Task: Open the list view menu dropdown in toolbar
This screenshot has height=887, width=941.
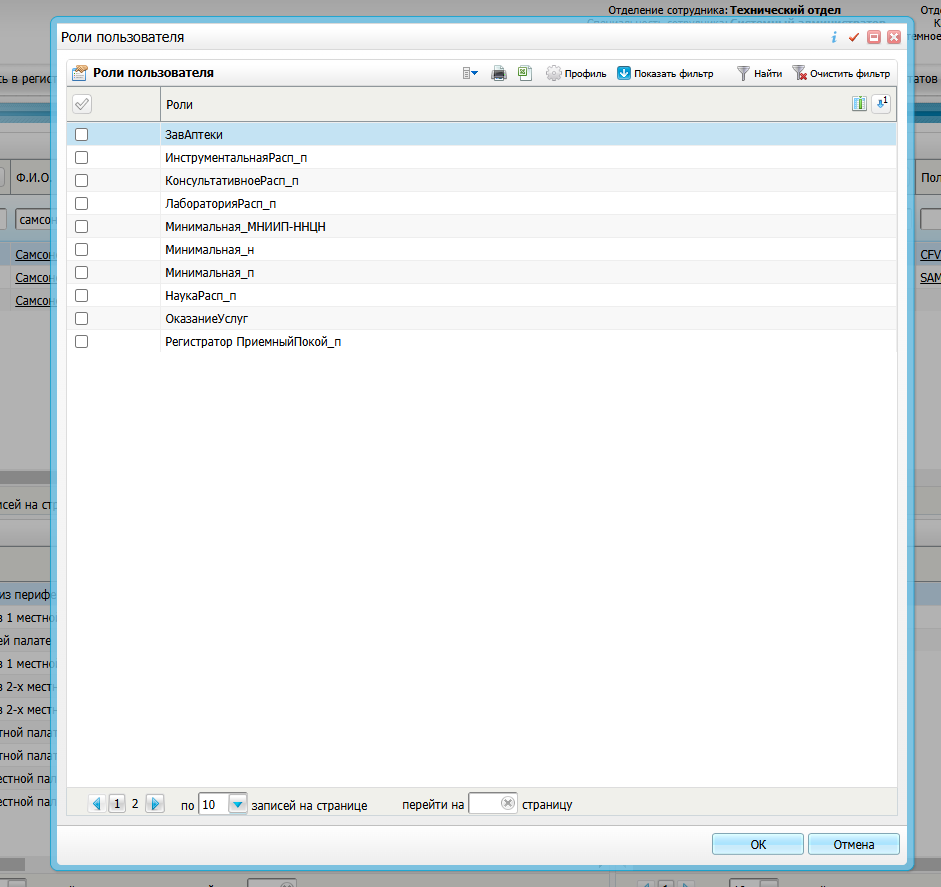Action: coord(470,73)
